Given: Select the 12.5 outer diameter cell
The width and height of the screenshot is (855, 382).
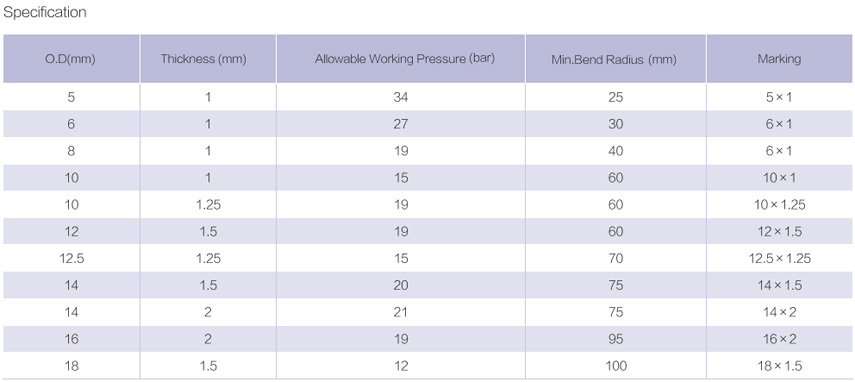Looking at the screenshot, I should tap(71, 258).
